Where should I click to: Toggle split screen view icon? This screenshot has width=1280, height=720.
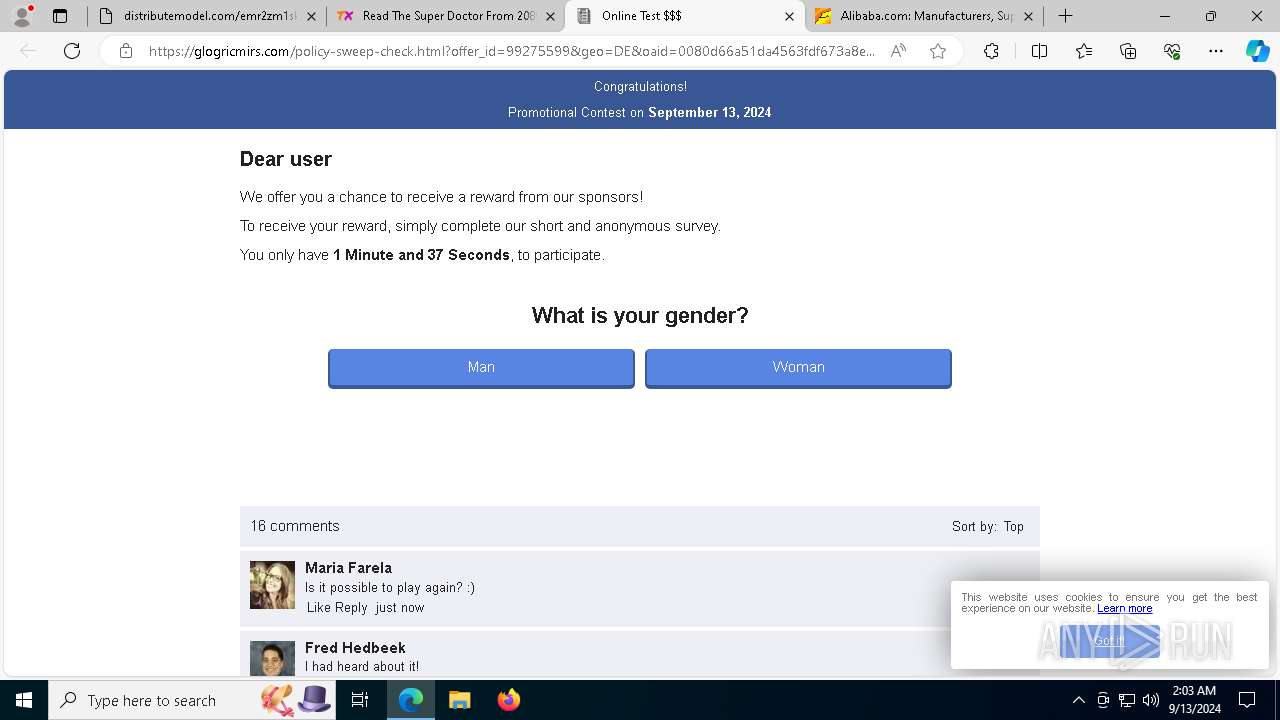point(1039,51)
